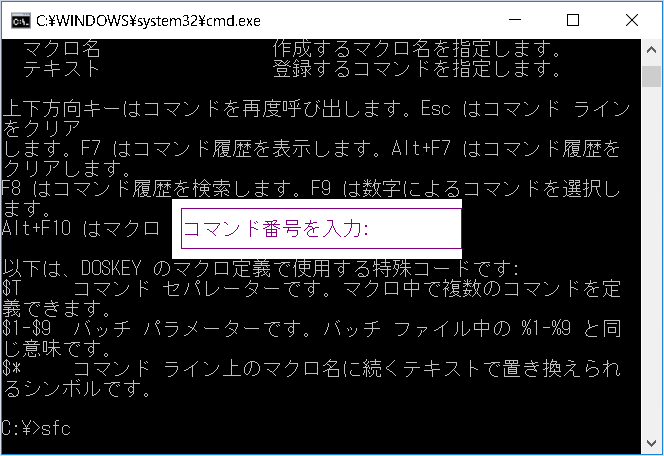Click the '作成するマクロ名を指定します。' text
The width and height of the screenshot is (664, 456).
(x=417, y=49)
